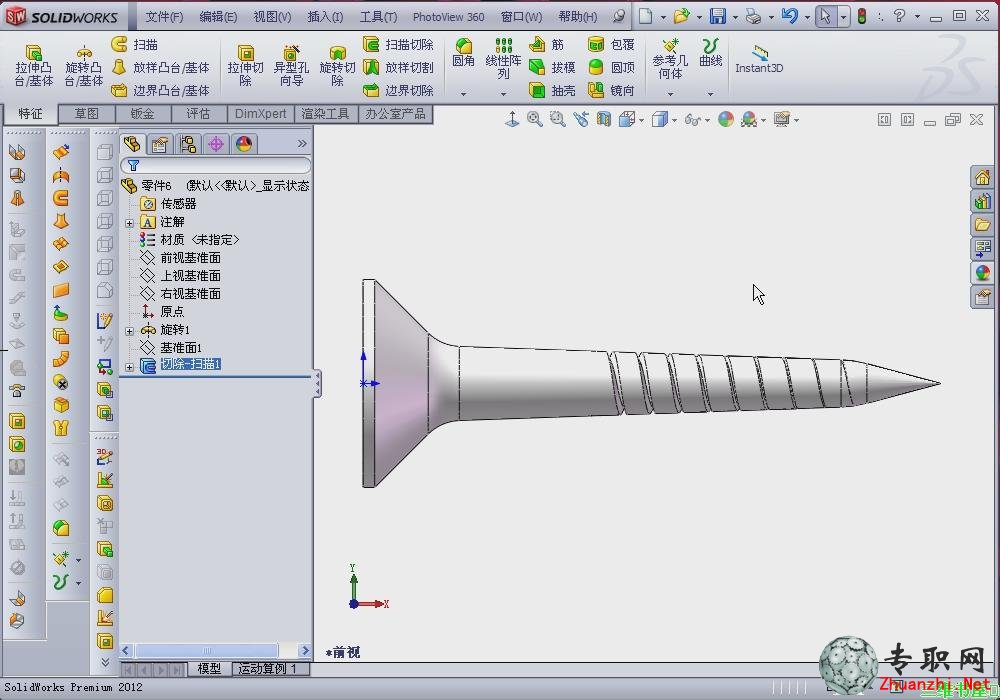1000x700 pixels.
Task: Open the 线性阵列 pattern dropdown arrow
Action: click(503, 94)
